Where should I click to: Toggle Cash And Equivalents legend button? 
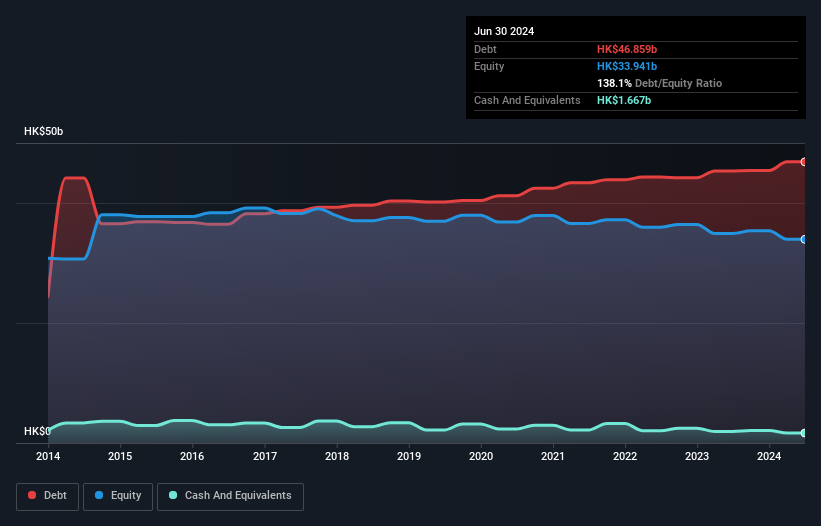click(230, 496)
